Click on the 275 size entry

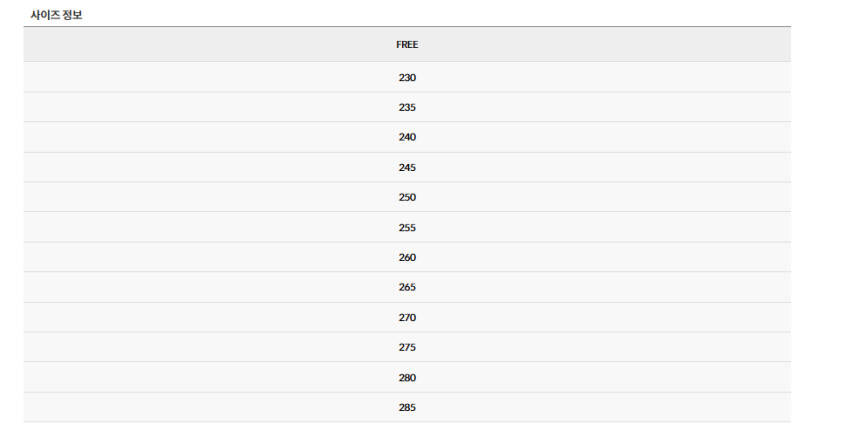(x=407, y=347)
